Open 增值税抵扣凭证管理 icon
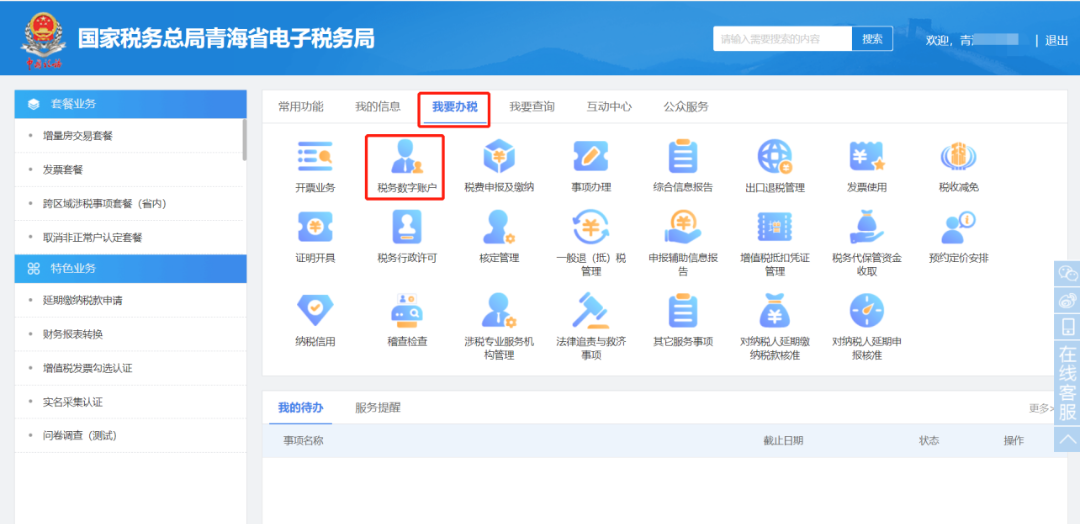Screen dimensions: 1080x524 click(x=775, y=228)
